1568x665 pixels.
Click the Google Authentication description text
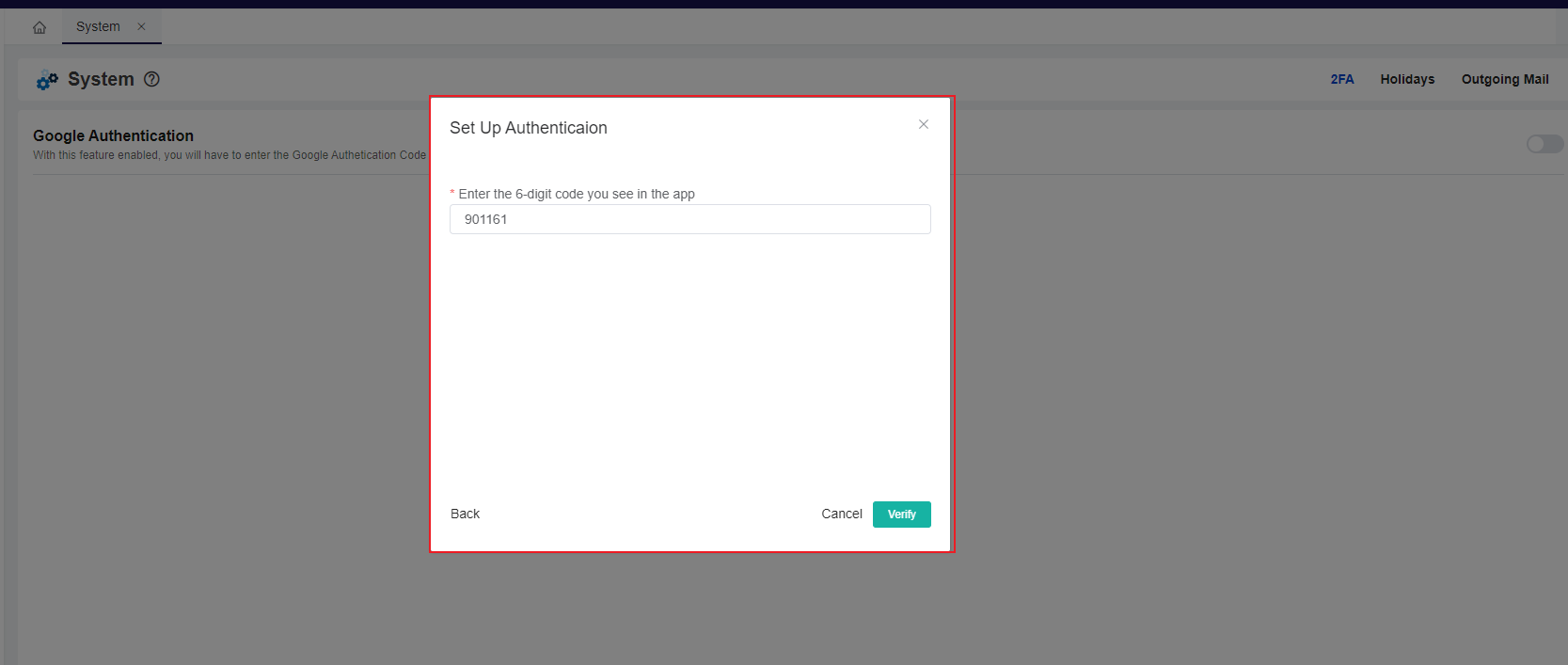point(230,155)
